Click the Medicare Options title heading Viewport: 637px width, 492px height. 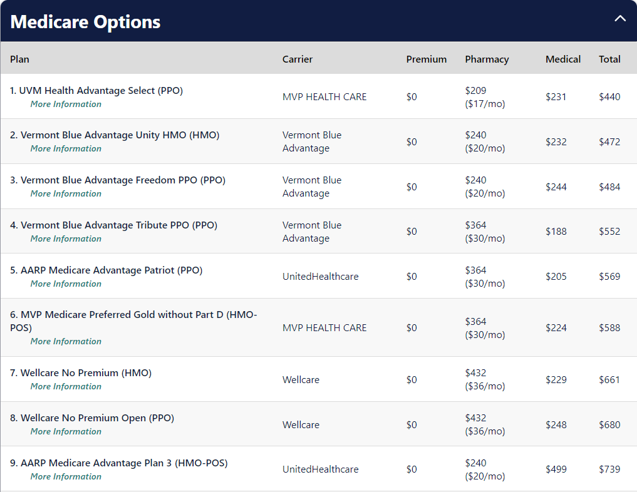click(85, 21)
